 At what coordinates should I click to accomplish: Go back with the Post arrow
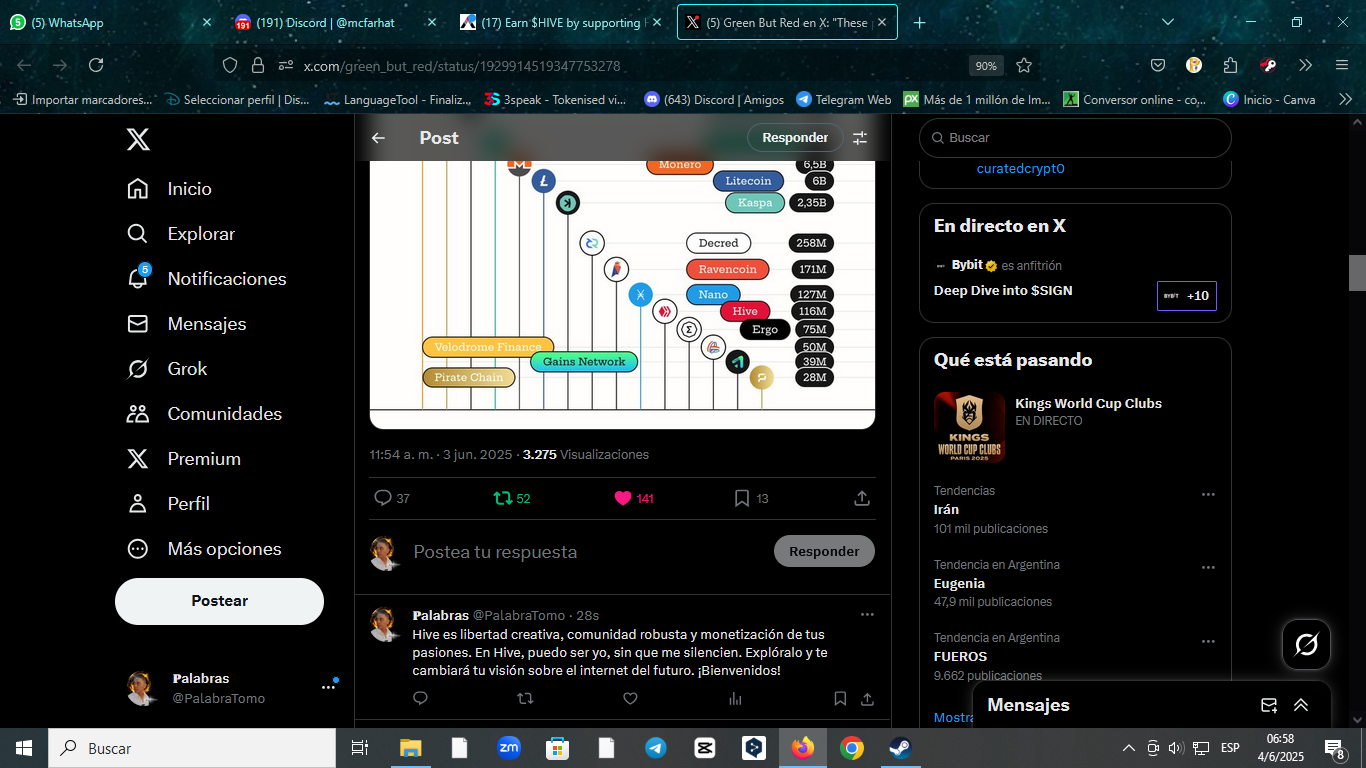(378, 138)
